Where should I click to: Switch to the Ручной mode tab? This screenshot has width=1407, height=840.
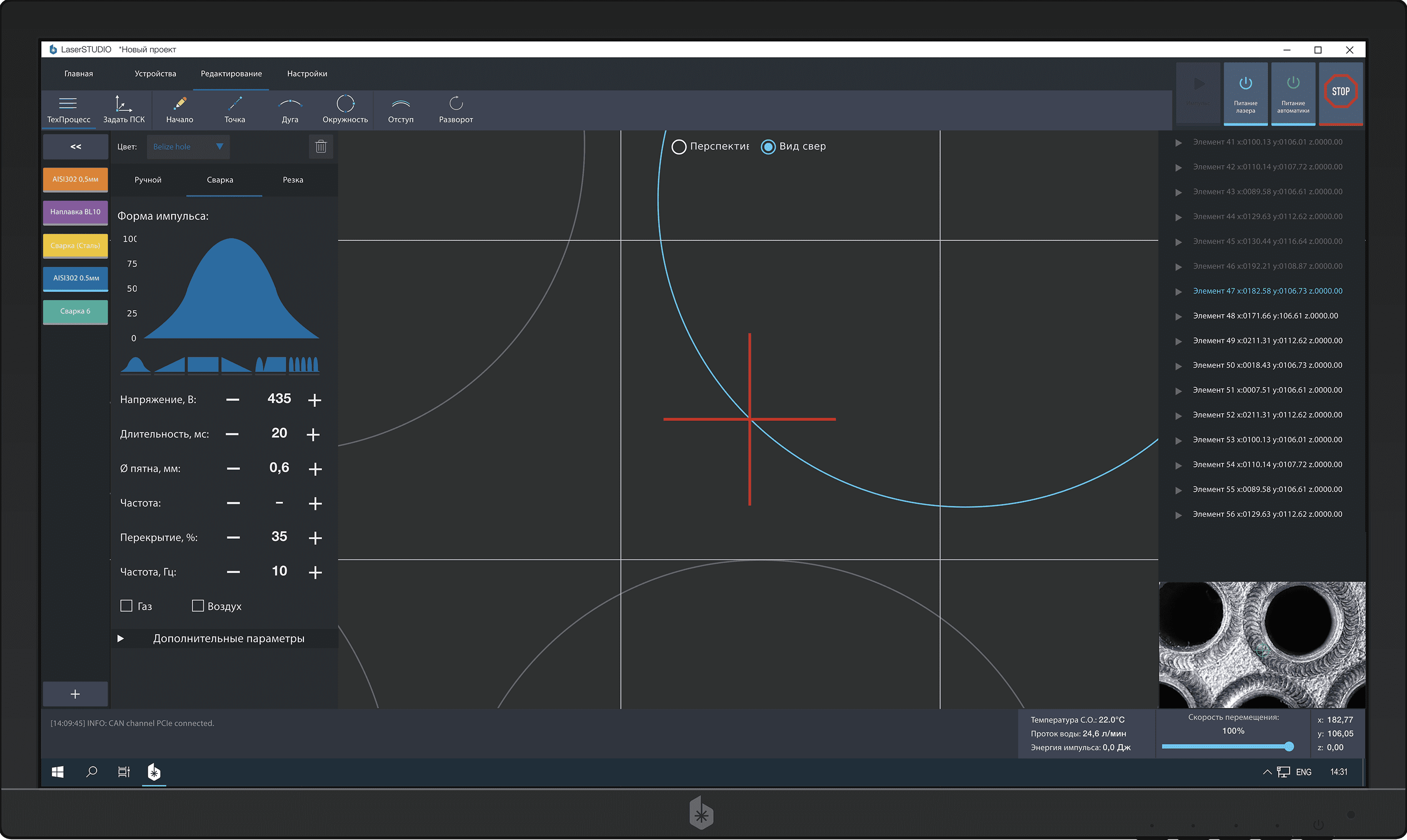coord(148,180)
